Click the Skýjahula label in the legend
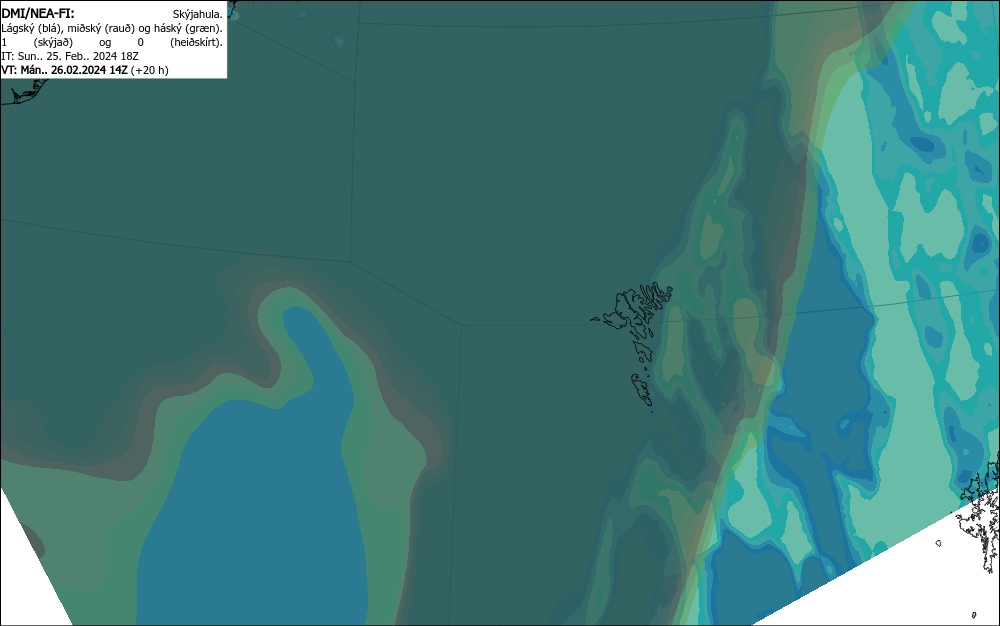This screenshot has height=626, width=1000. coord(198,14)
